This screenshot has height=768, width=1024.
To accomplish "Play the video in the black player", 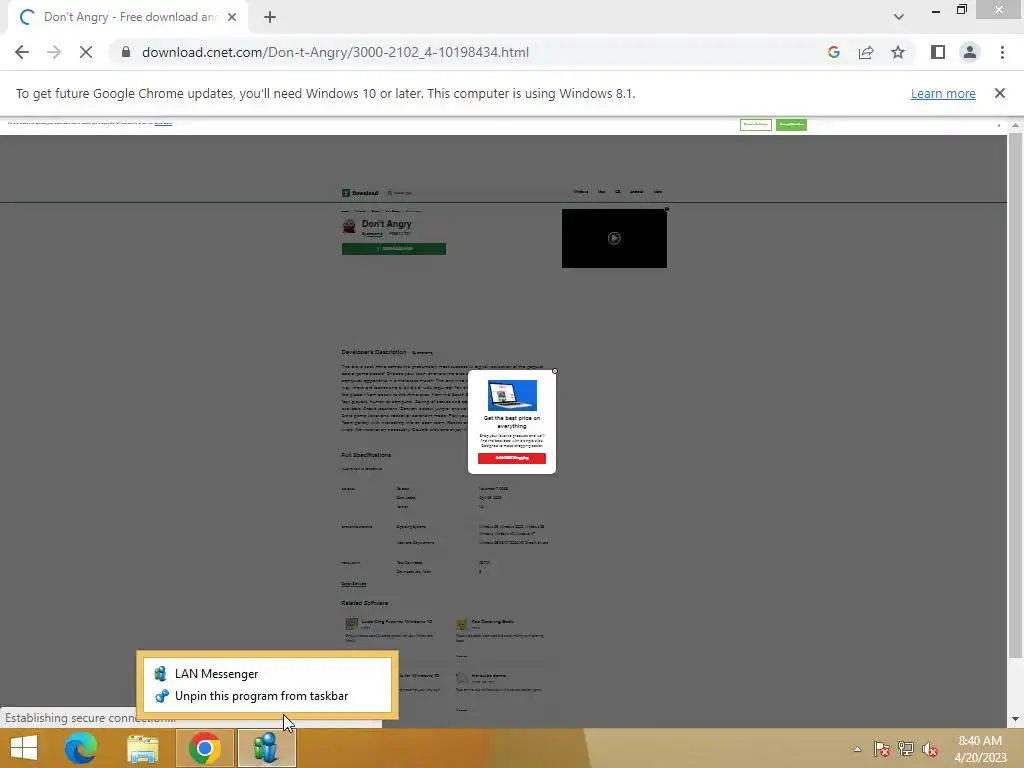I will 614,238.
